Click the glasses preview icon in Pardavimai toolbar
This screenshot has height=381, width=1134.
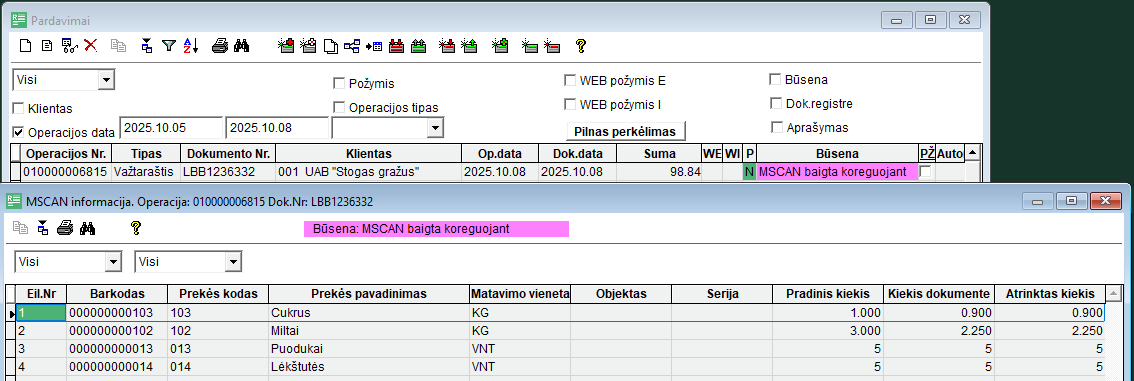(69, 46)
